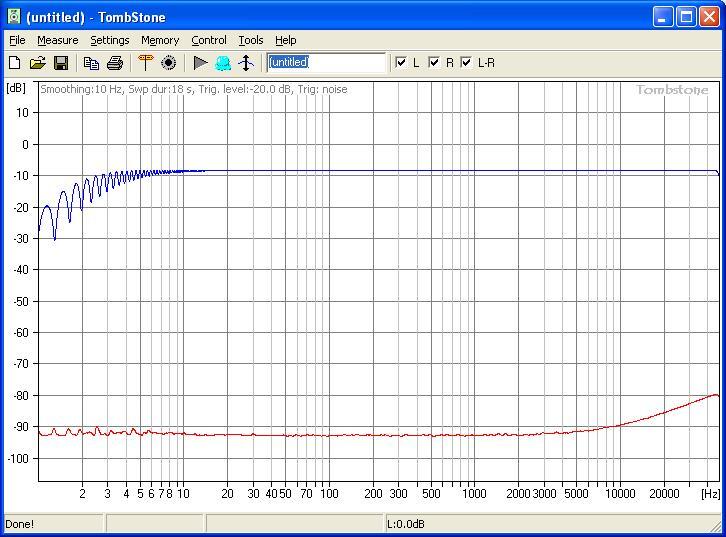The image size is (726, 537).
Task: Click the Copy toolbar icon
Action: click(x=91, y=63)
